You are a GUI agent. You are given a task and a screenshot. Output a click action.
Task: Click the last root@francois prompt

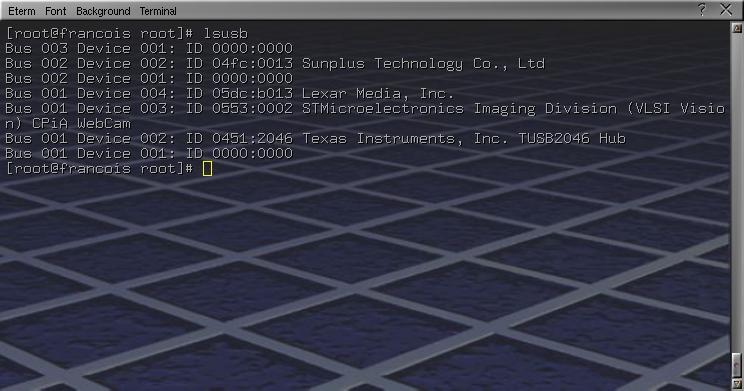pyautogui.click(x=99, y=168)
